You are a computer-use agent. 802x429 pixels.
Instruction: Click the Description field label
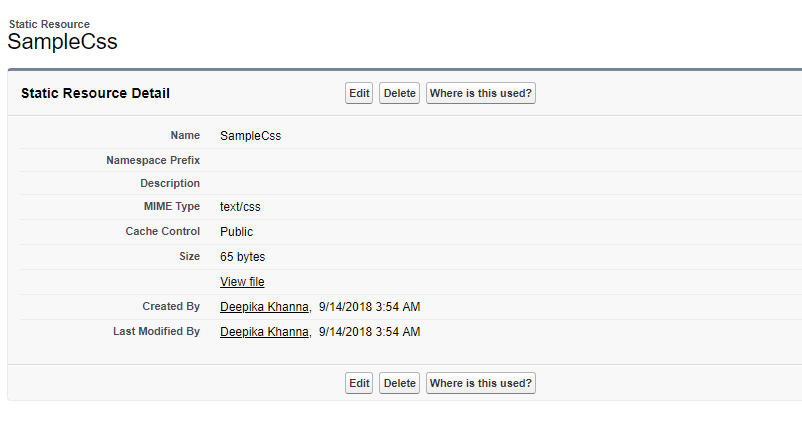[170, 184]
